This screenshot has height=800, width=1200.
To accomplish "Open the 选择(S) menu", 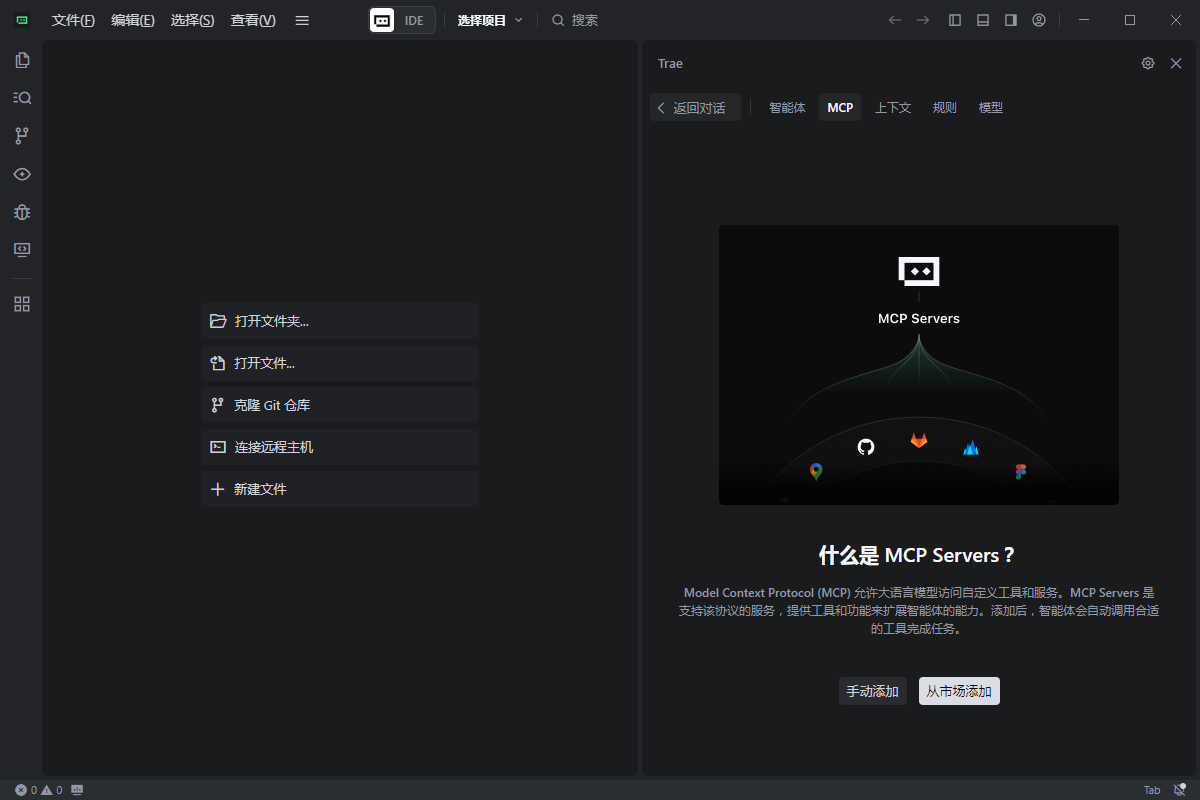I will coord(192,20).
